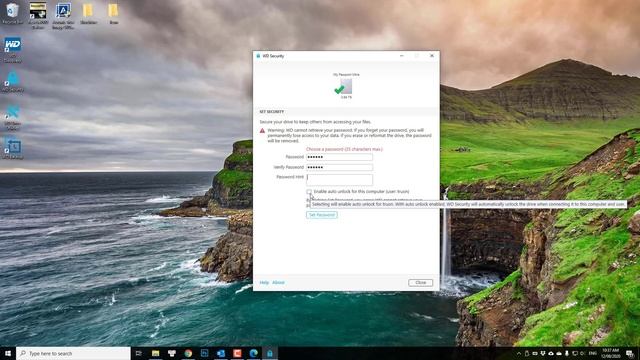640x360 pixels.
Task: Launch Google Chrome from the taskbar
Action: pyautogui.click(x=188, y=353)
